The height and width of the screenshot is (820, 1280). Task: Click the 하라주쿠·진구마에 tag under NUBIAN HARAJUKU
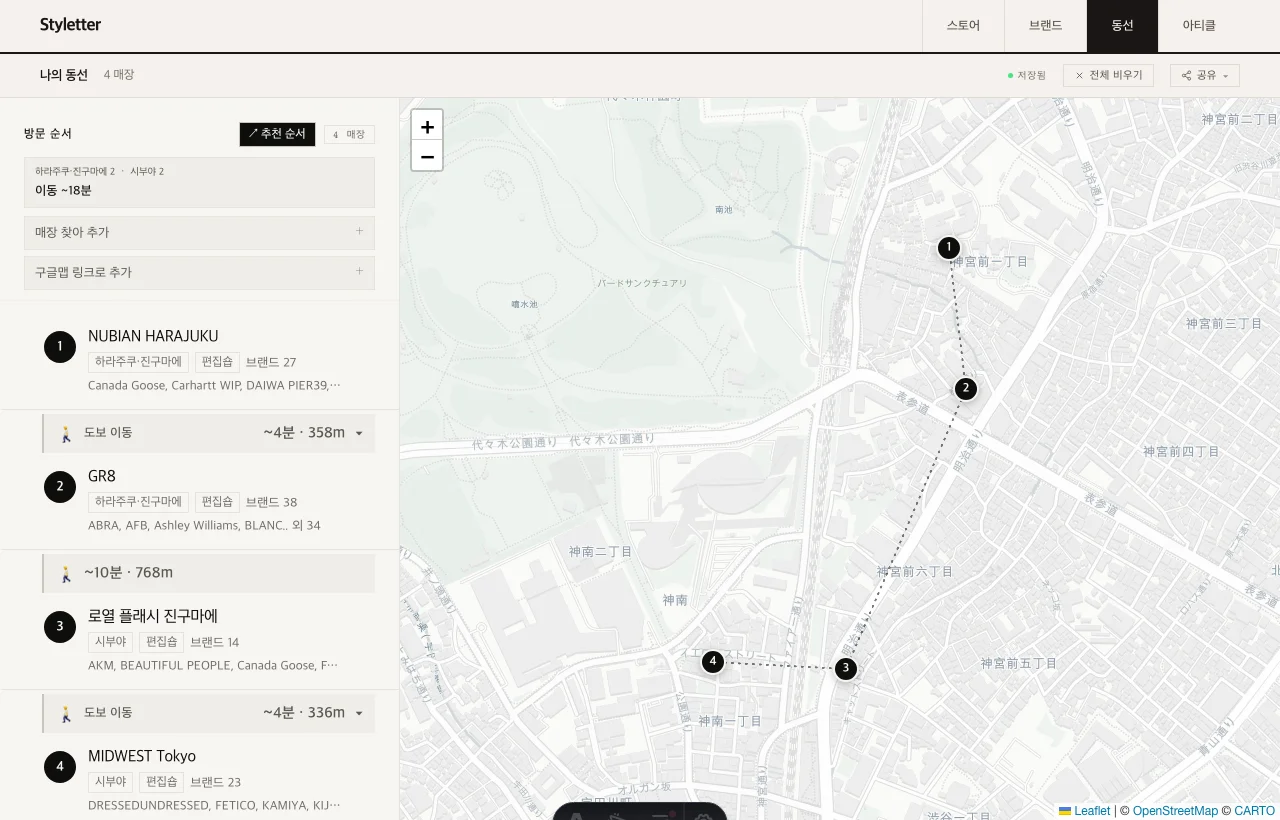pos(138,362)
